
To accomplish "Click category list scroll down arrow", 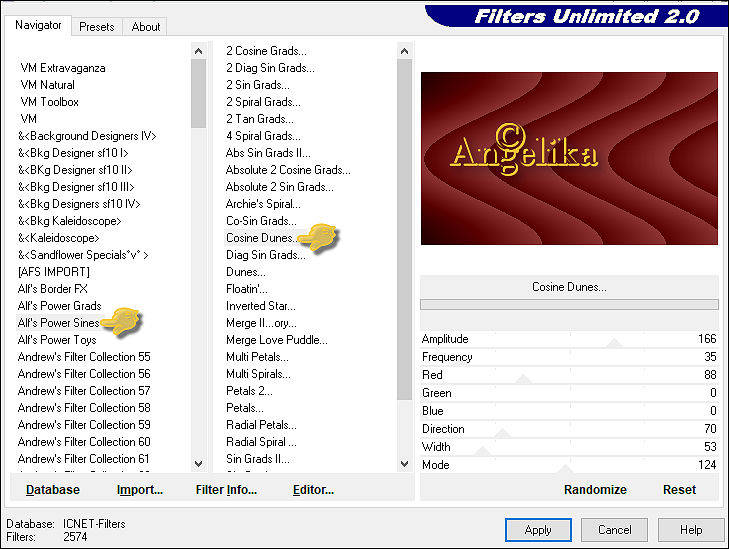I will pyautogui.click(x=199, y=463).
